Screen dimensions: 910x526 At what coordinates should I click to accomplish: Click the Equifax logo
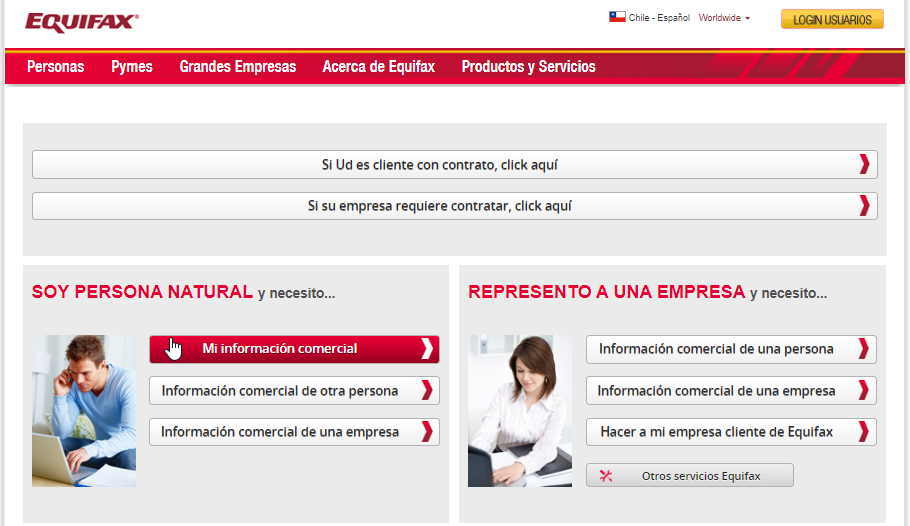(82, 22)
